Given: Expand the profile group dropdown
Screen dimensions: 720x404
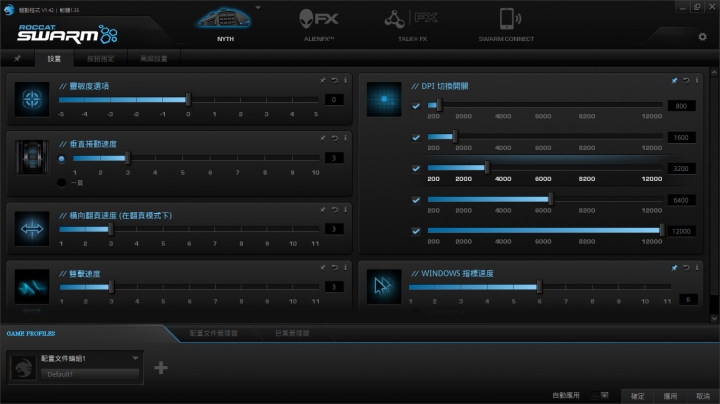Looking at the screenshot, I should point(135,358).
